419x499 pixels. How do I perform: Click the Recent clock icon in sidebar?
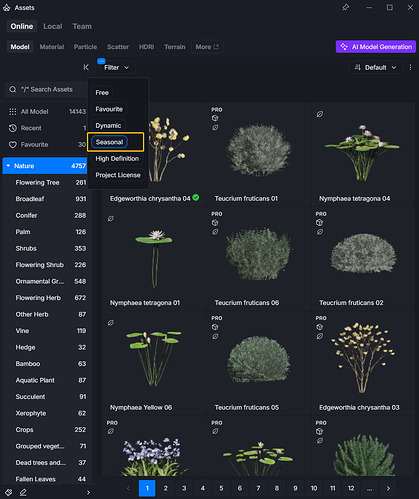(x=13, y=128)
